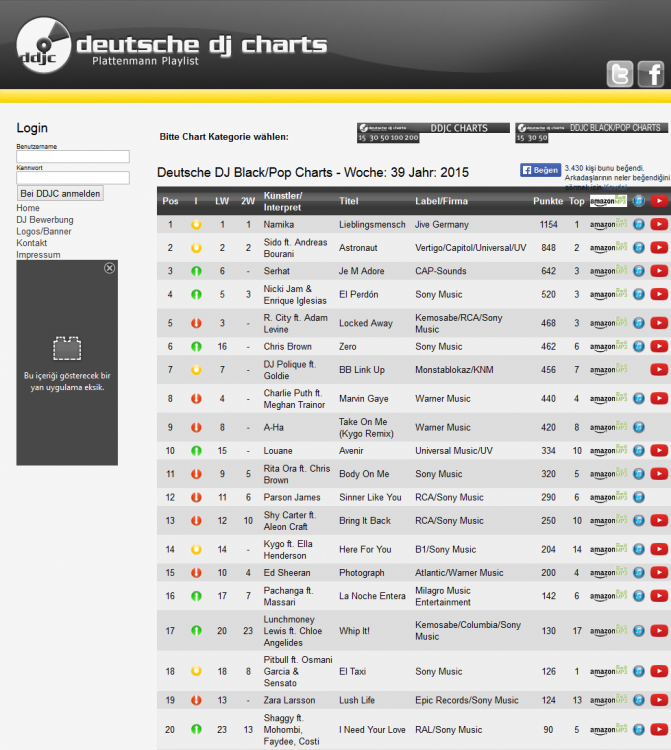The image size is (671, 750).
Task: Open YouTube video for Whip It!
Action: pyautogui.click(x=659, y=631)
